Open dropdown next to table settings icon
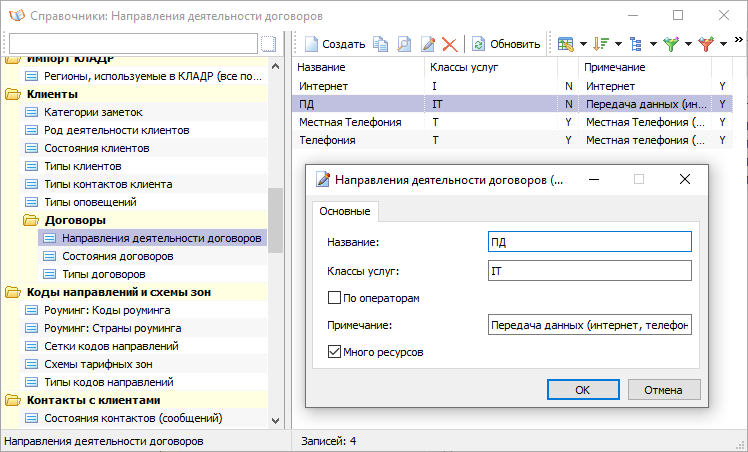The image size is (748, 452). (583, 44)
